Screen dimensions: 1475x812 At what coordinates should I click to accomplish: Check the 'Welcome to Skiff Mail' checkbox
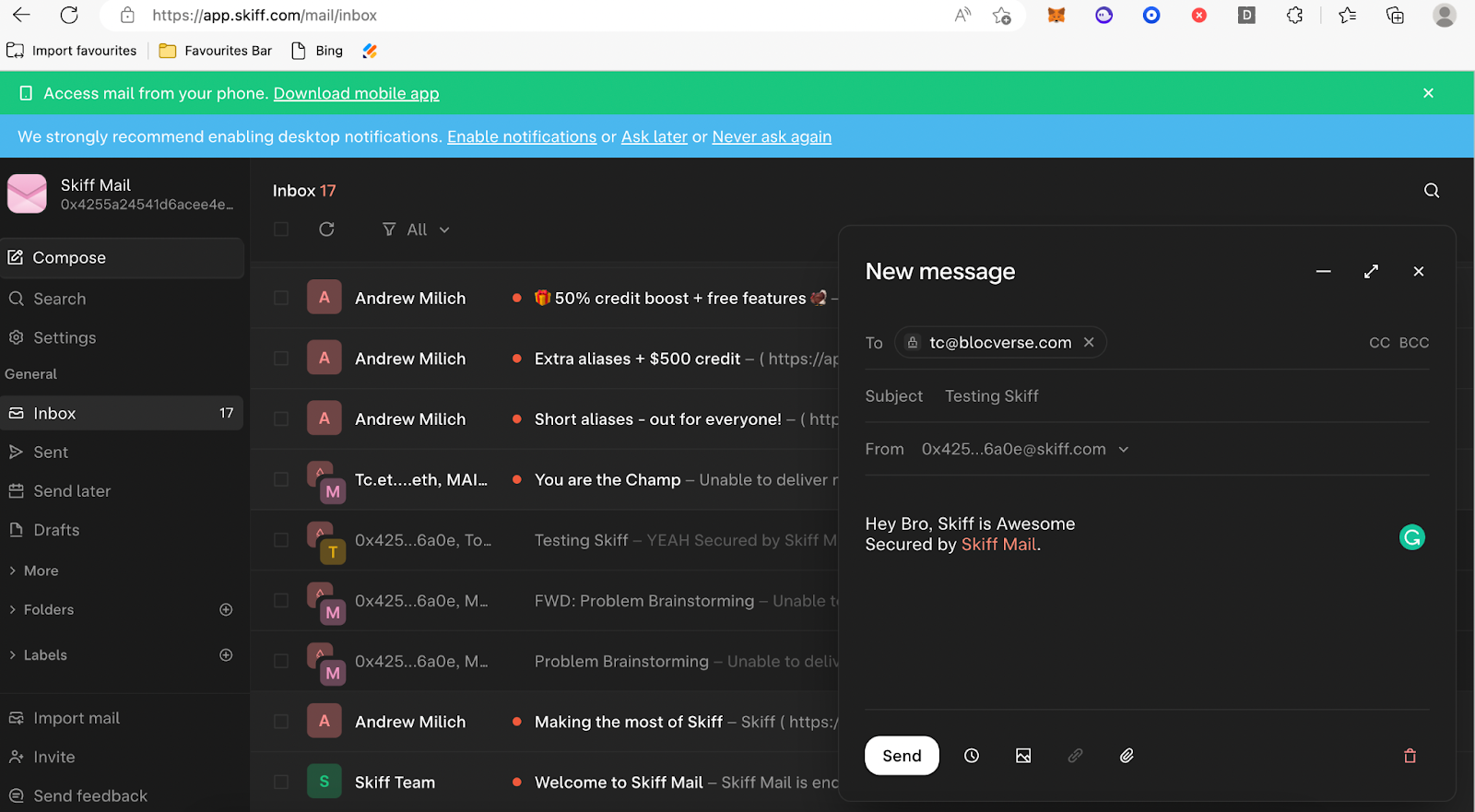(x=281, y=782)
